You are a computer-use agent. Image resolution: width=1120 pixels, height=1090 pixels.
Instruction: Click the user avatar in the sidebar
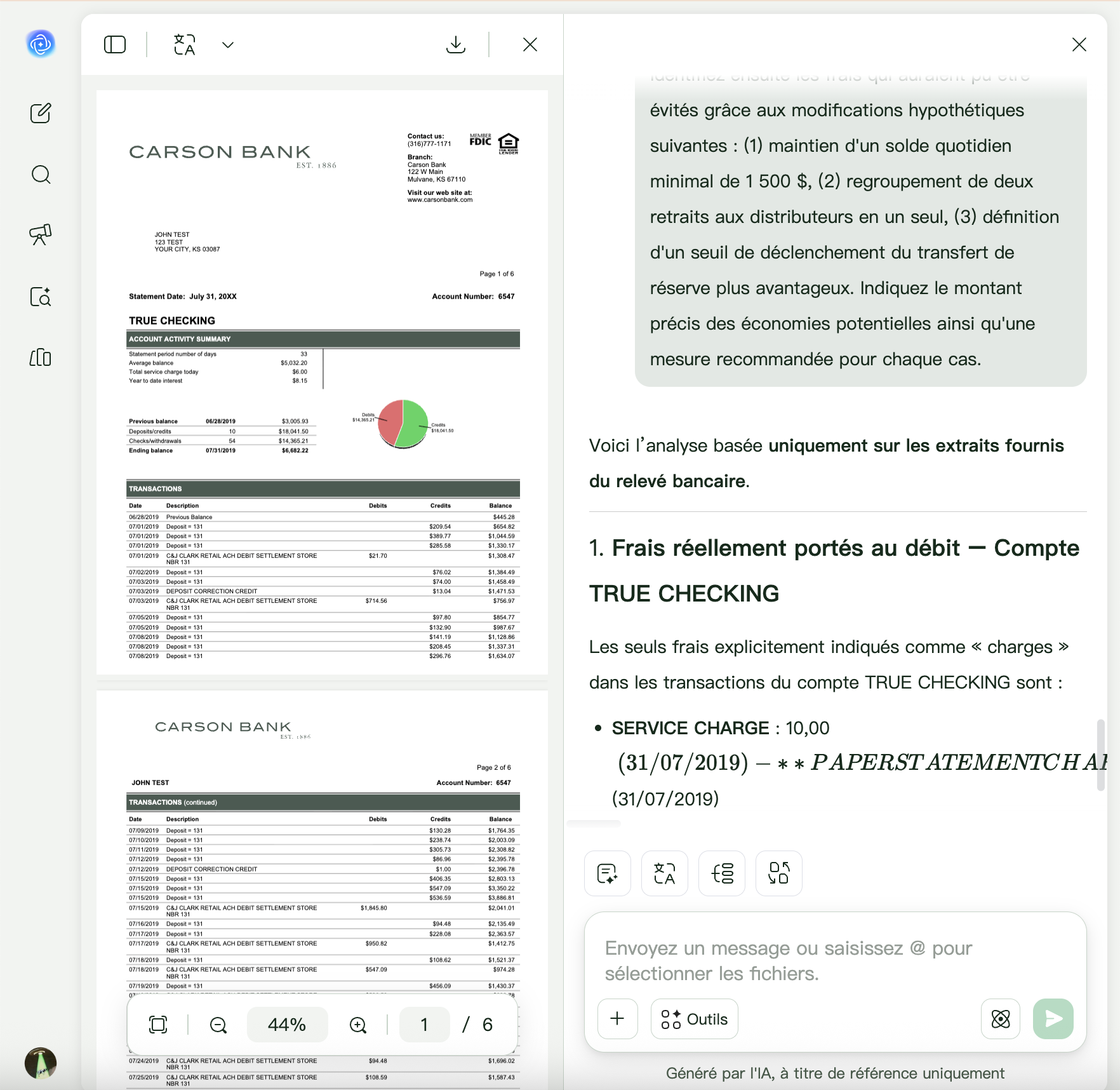[x=41, y=1063]
